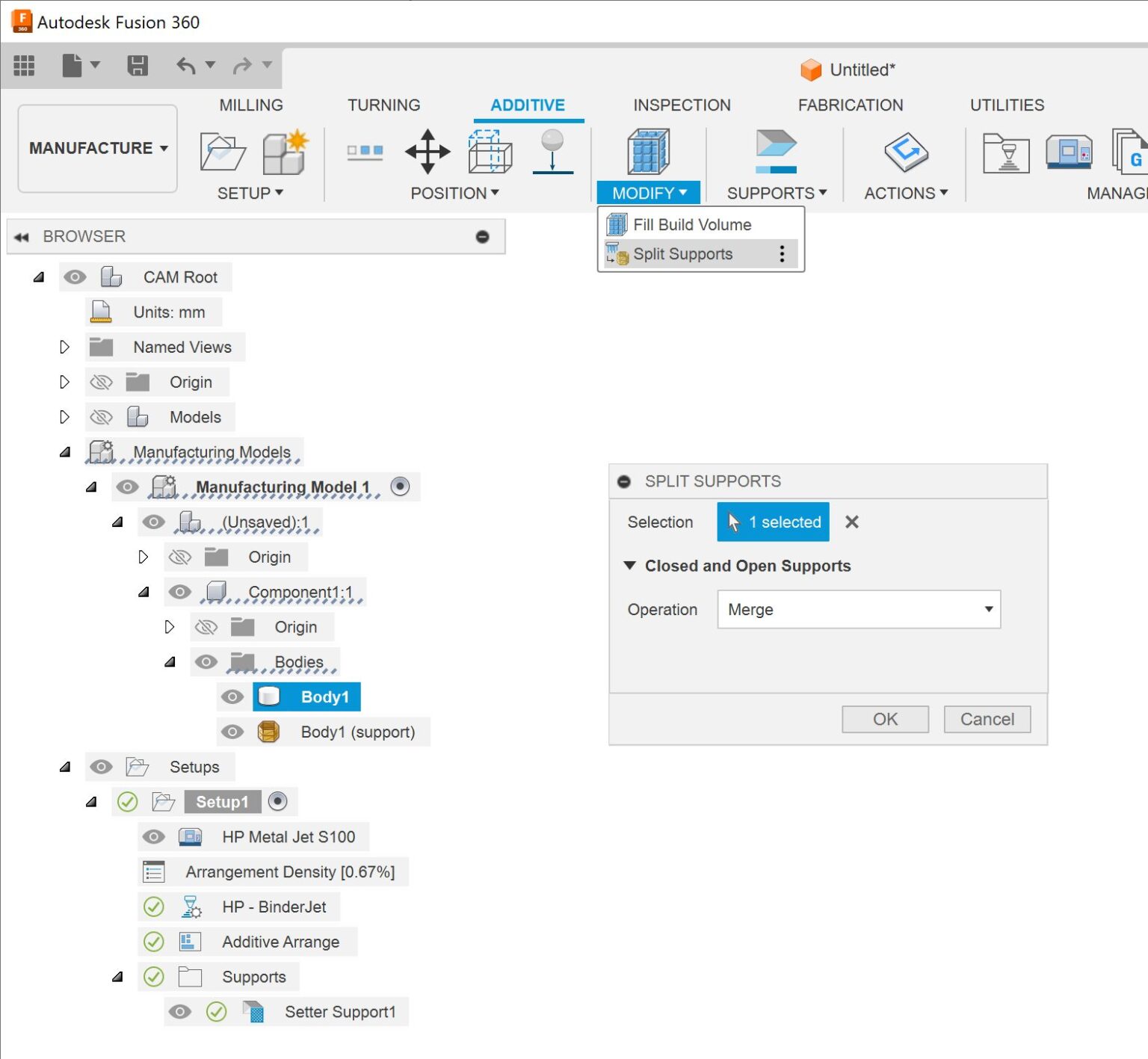
Task: Switch to the INSPECTION tab
Action: point(681,105)
